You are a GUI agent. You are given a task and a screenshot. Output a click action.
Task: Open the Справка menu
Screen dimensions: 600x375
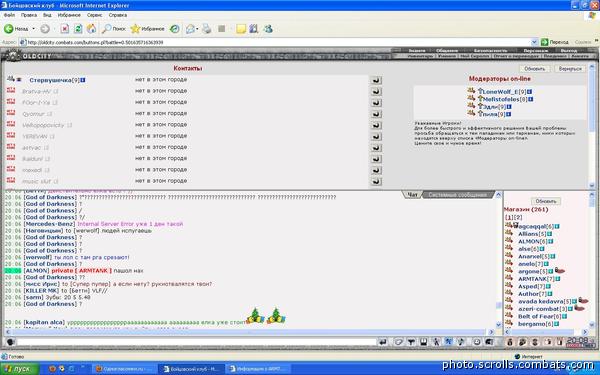tap(117, 15)
